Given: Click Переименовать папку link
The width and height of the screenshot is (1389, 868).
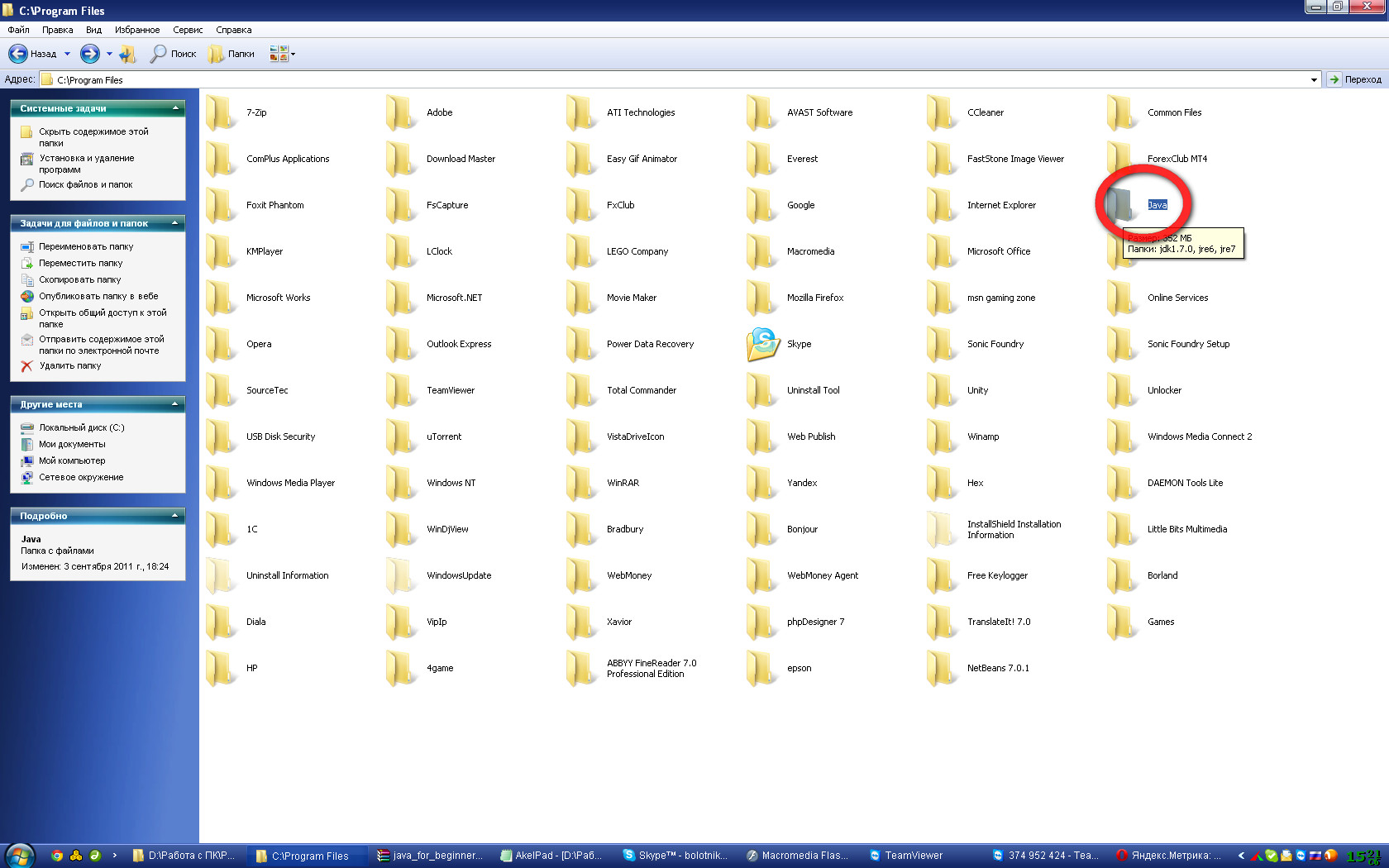Looking at the screenshot, I should tap(86, 246).
